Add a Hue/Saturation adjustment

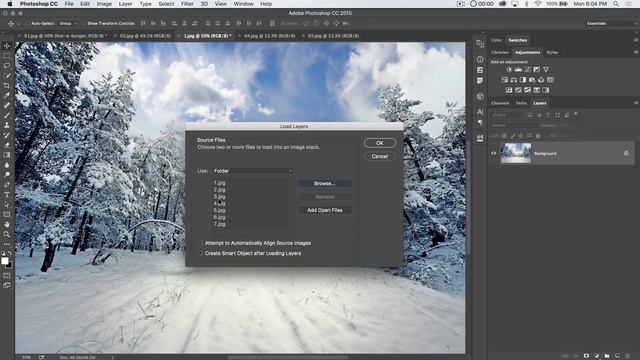click(x=504, y=80)
